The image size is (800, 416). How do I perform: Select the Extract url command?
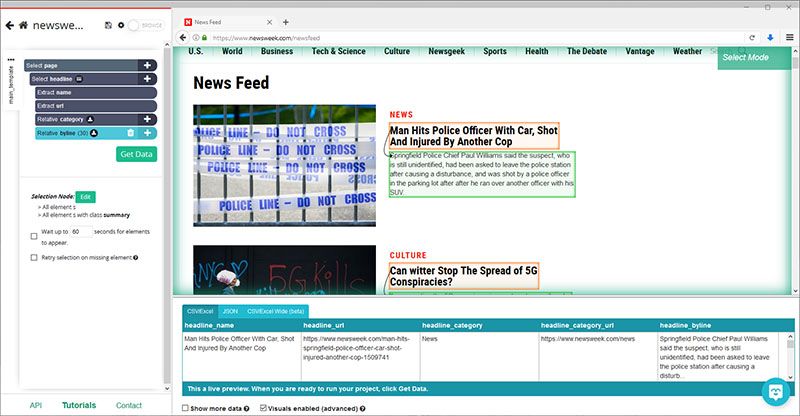tap(96, 106)
